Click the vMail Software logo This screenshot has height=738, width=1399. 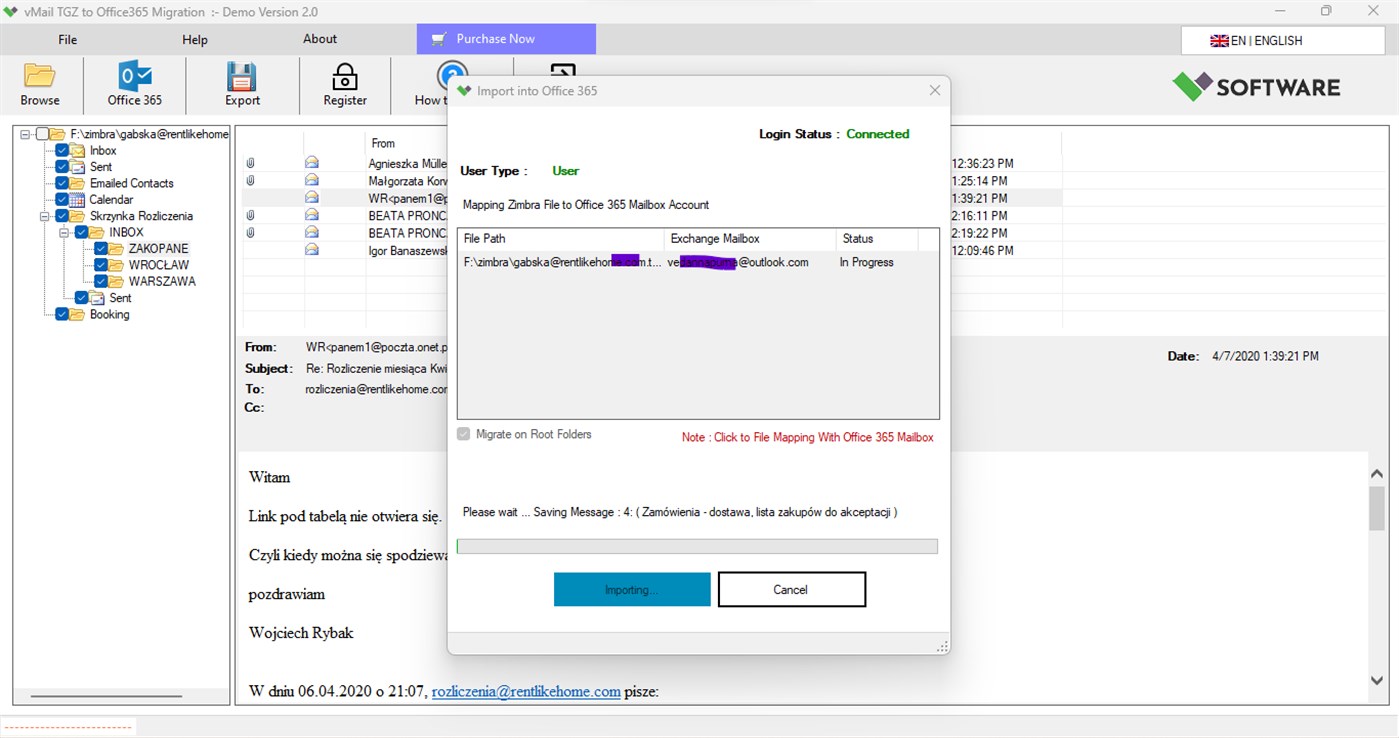pyautogui.click(x=1256, y=87)
